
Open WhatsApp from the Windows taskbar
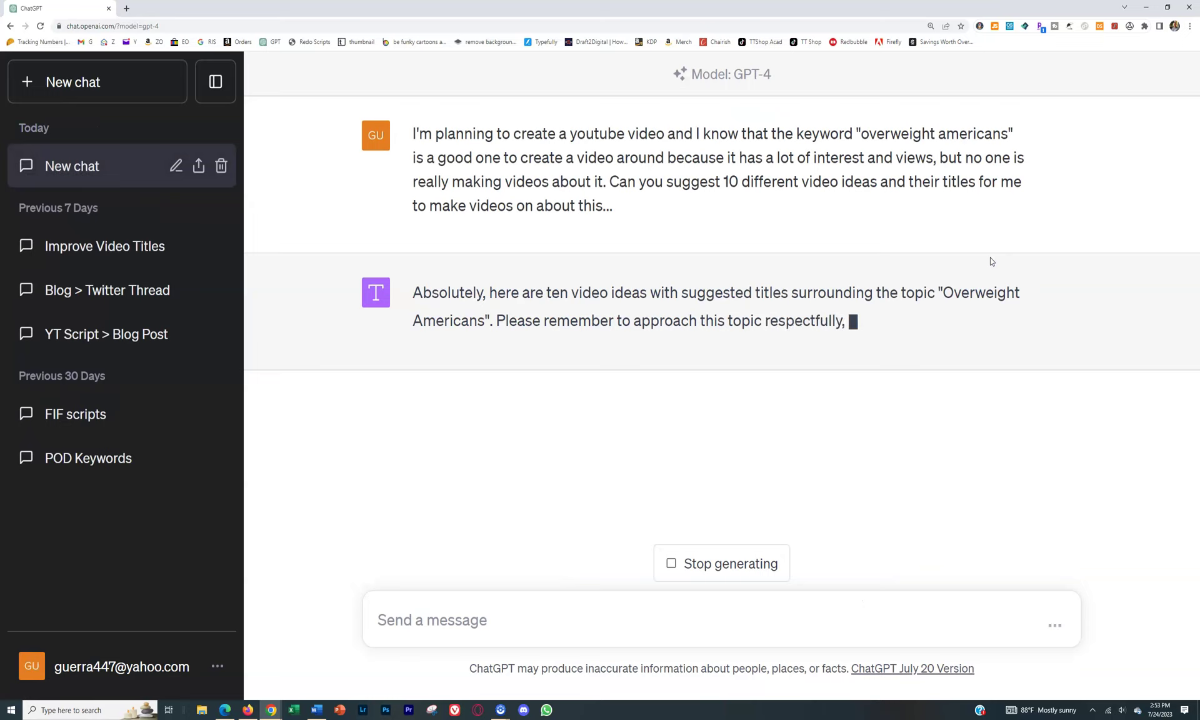tap(546, 710)
